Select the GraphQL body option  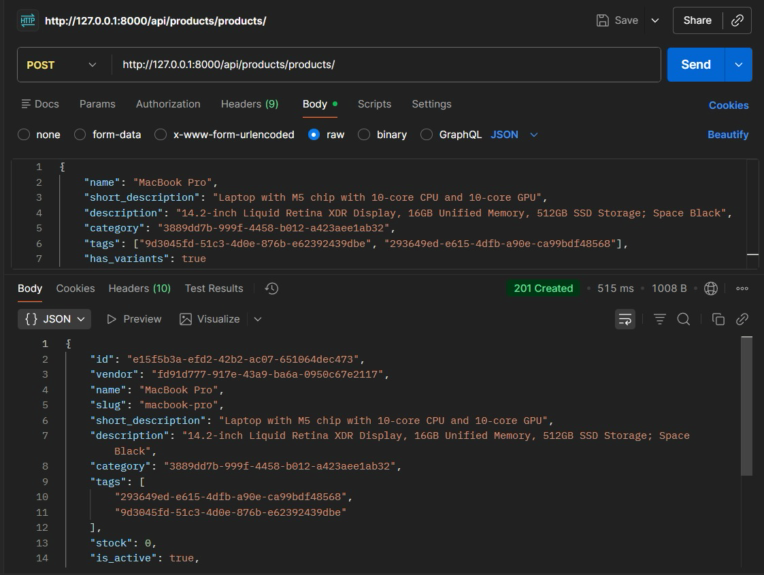coord(426,134)
